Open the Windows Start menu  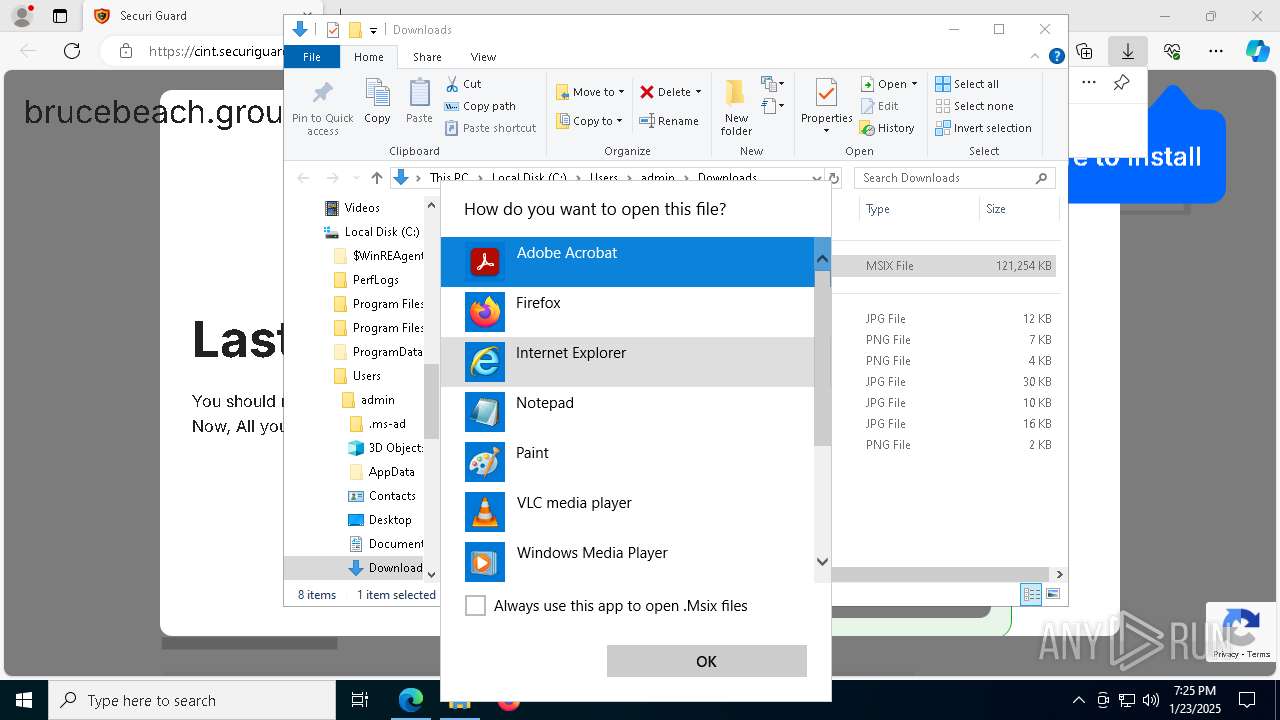(x=24, y=700)
